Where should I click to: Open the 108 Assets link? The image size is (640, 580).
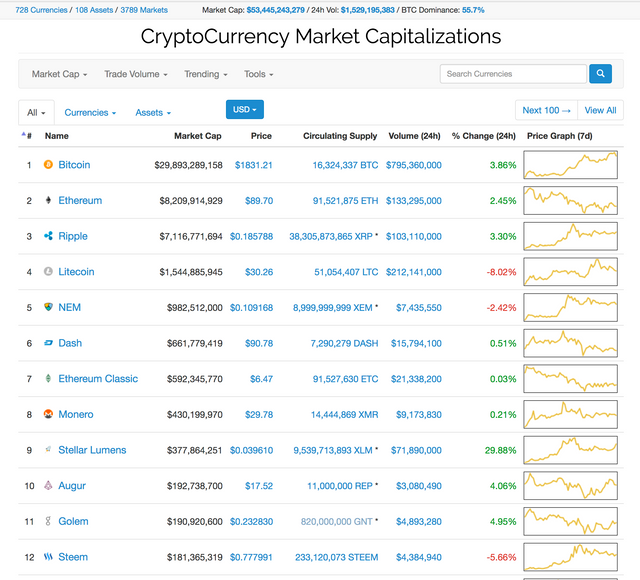94,10
